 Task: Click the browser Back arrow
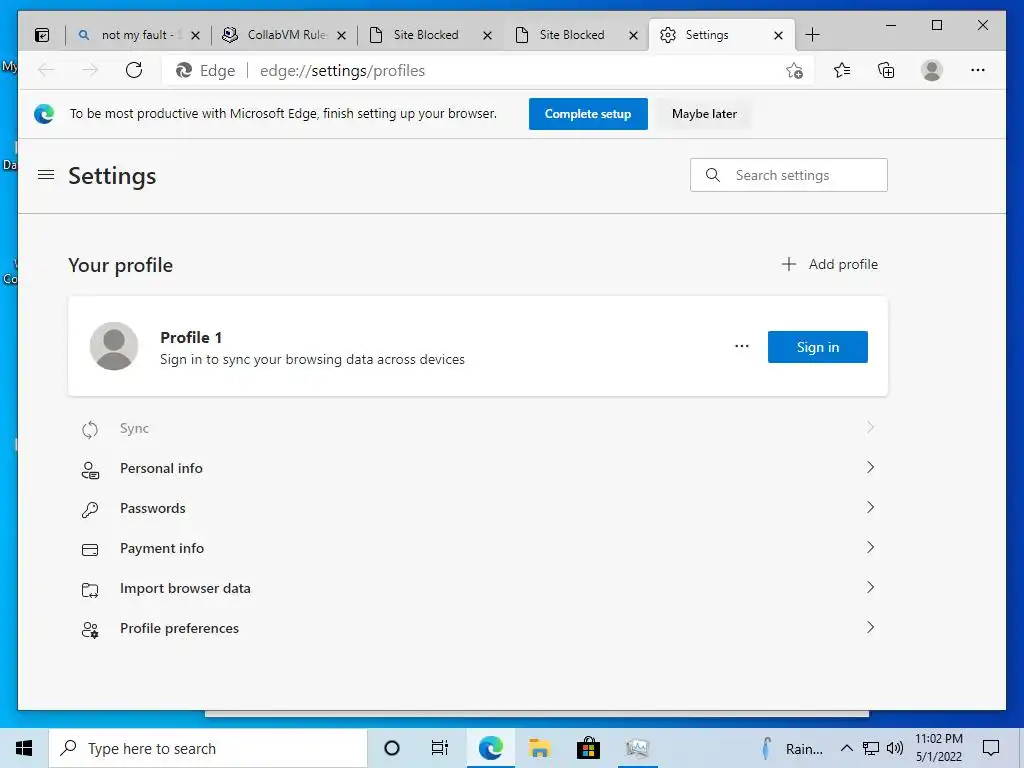click(46, 71)
